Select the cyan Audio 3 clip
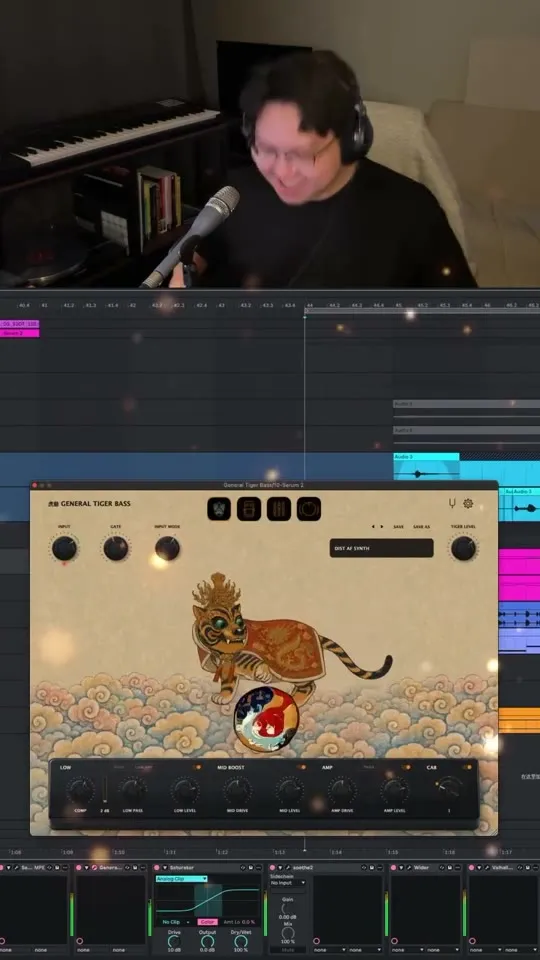Viewport: 540px width, 960px height. (x=426, y=469)
